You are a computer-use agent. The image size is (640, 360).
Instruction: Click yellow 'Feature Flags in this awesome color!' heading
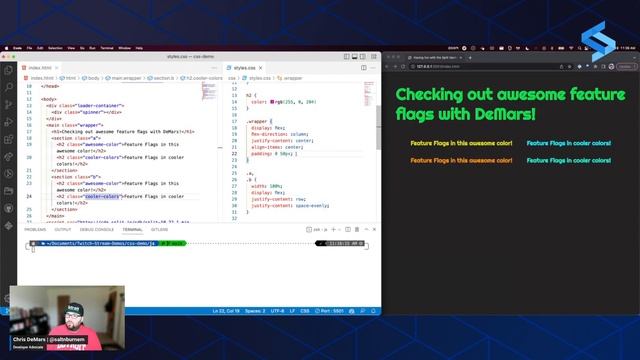tap(461, 143)
